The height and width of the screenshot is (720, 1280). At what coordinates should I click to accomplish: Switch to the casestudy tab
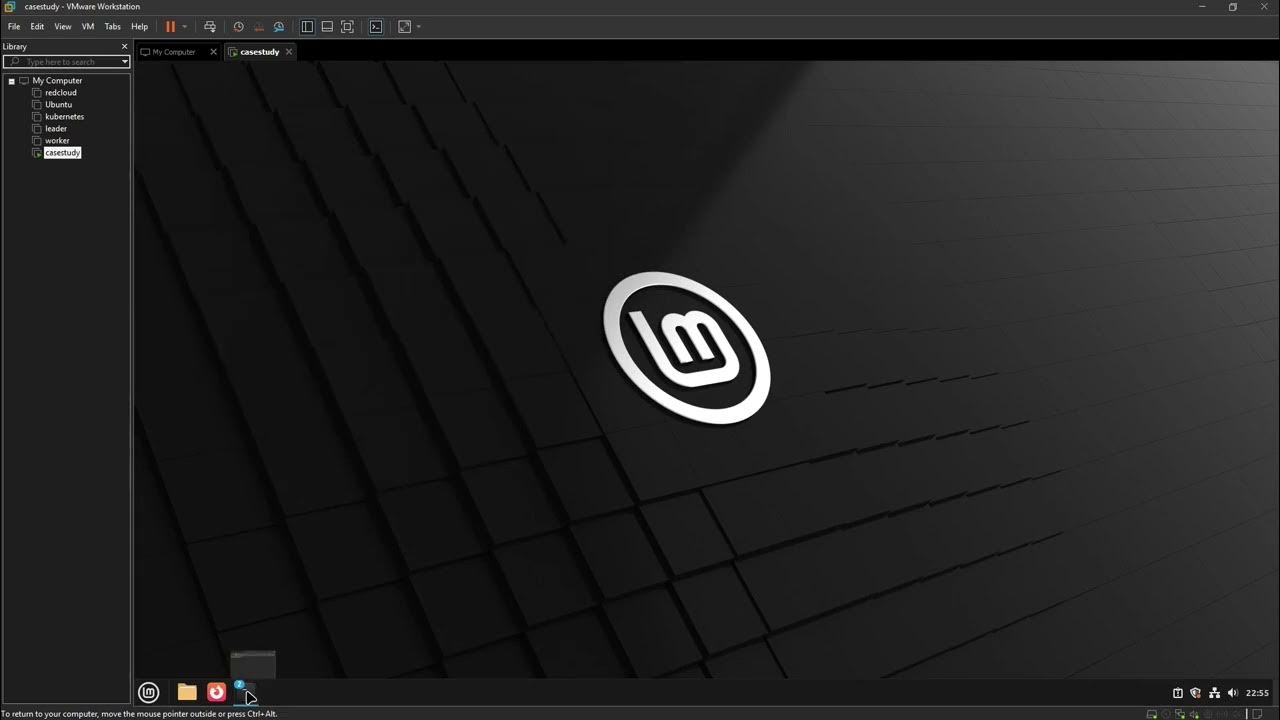pyautogui.click(x=259, y=52)
